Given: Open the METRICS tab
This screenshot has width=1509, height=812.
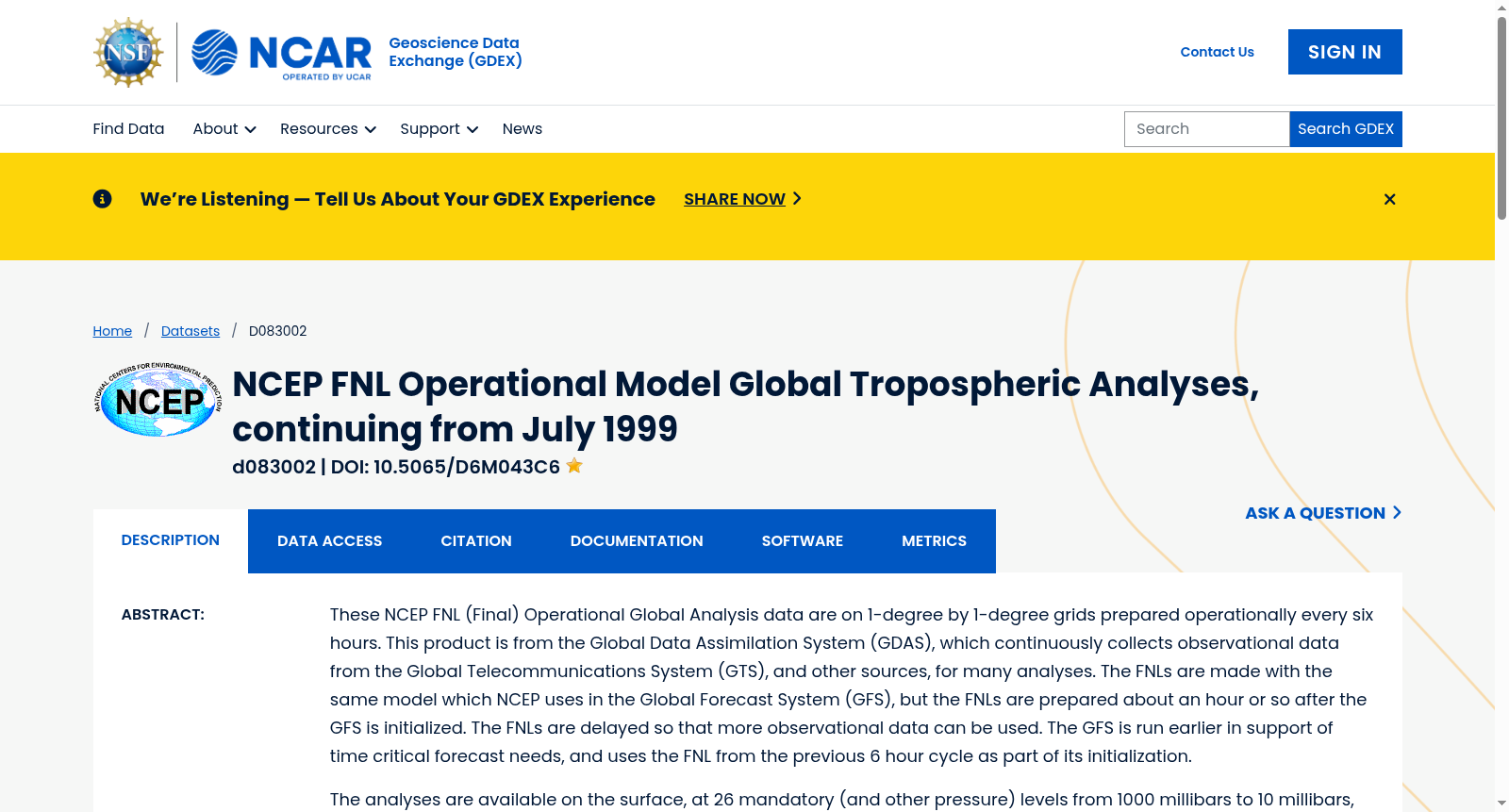Looking at the screenshot, I should click(934, 541).
